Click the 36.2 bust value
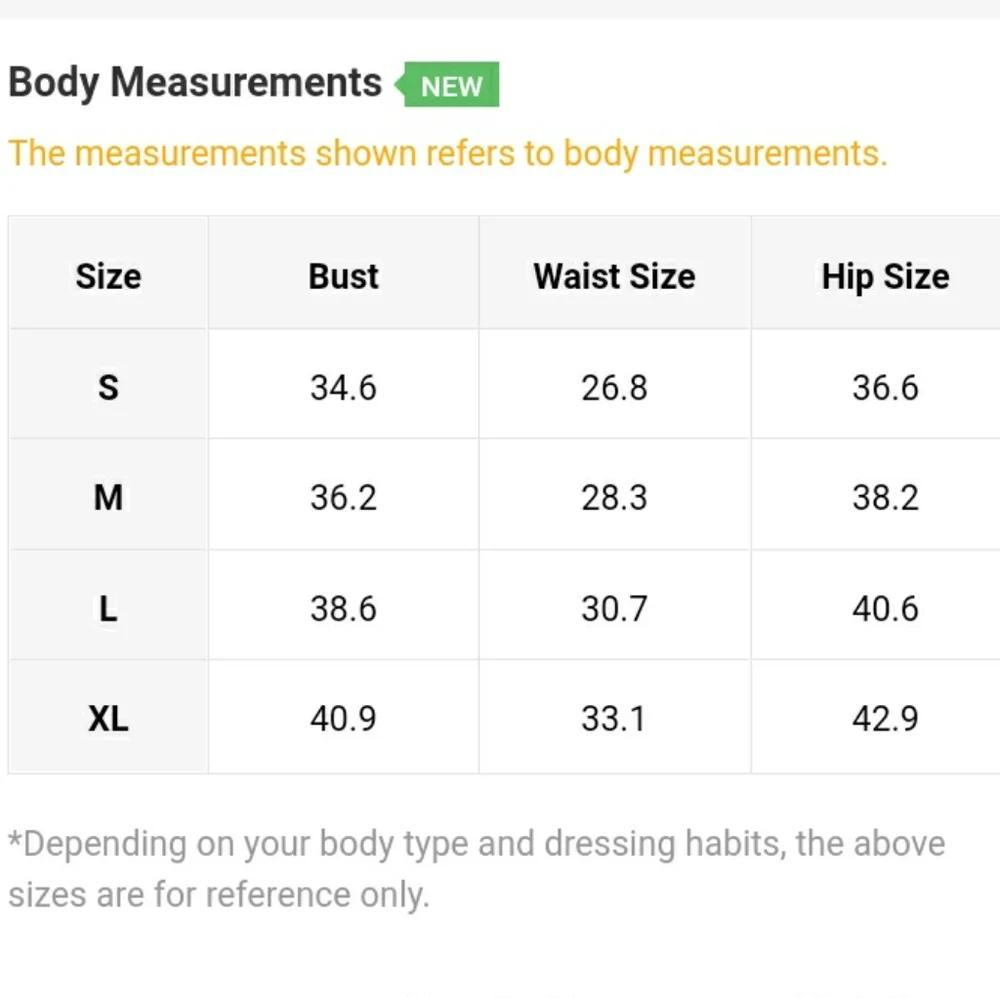The height and width of the screenshot is (998, 1000). (x=344, y=497)
